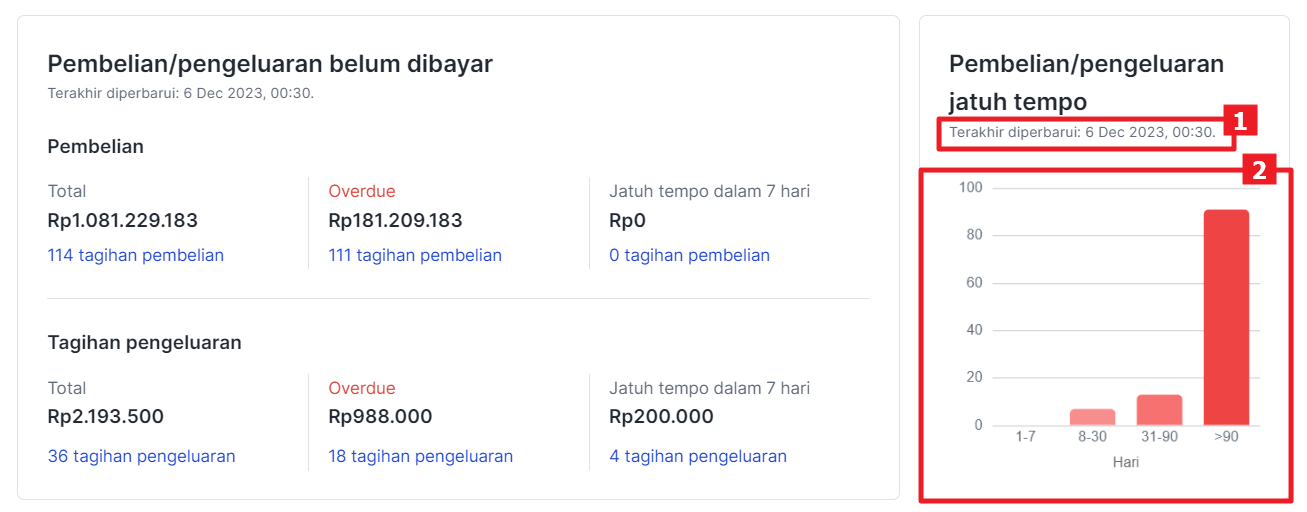Open the 4 tagihan pengeluaran link
The image size is (1307, 512).
pyautogui.click(x=698, y=456)
